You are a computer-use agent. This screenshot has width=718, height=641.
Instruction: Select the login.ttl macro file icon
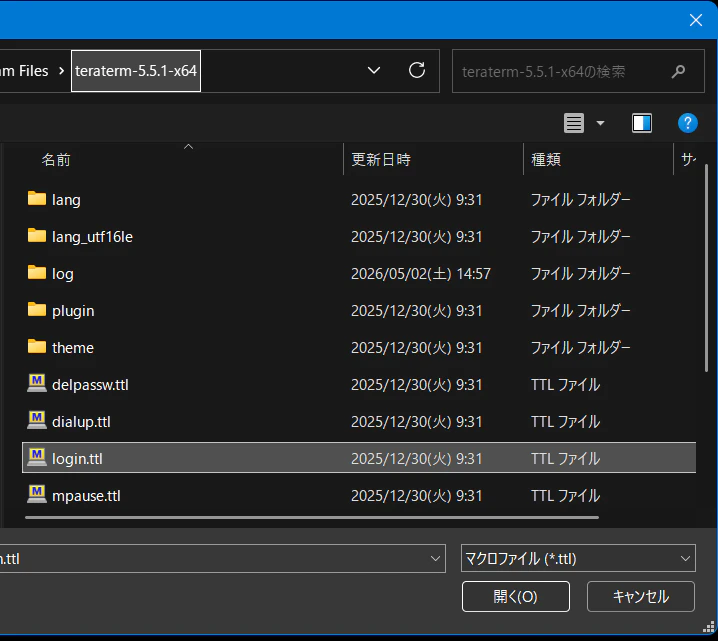pyautogui.click(x=37, y=457)
